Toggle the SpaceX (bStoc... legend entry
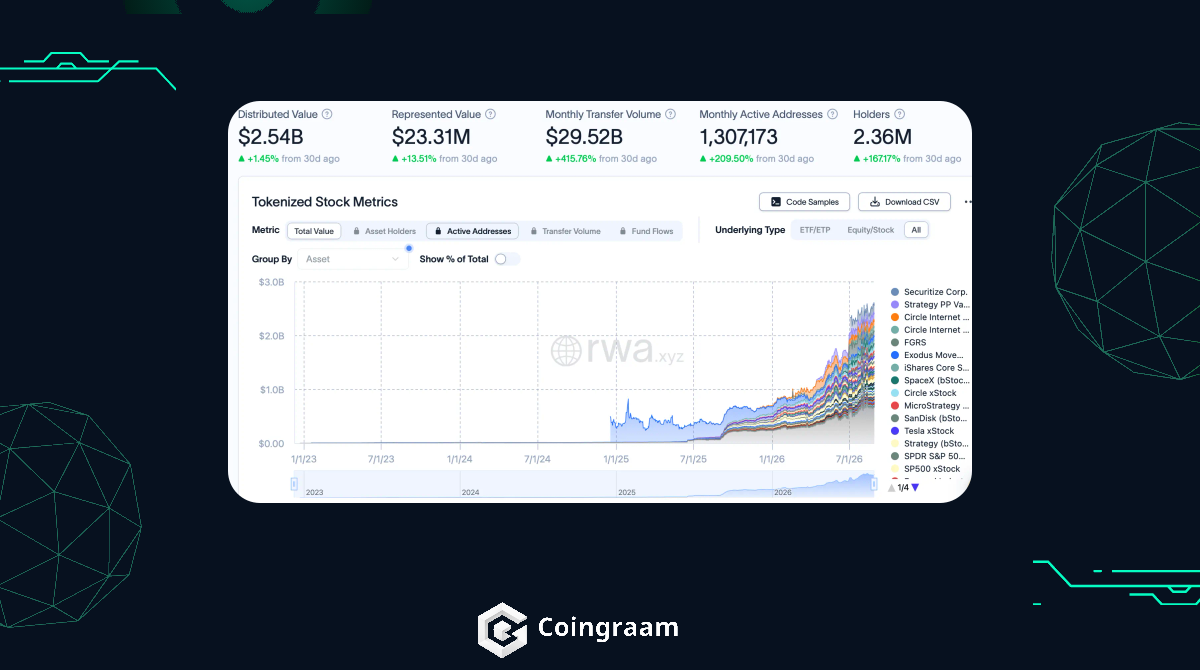1200x670 pixels. coord(929,380)
